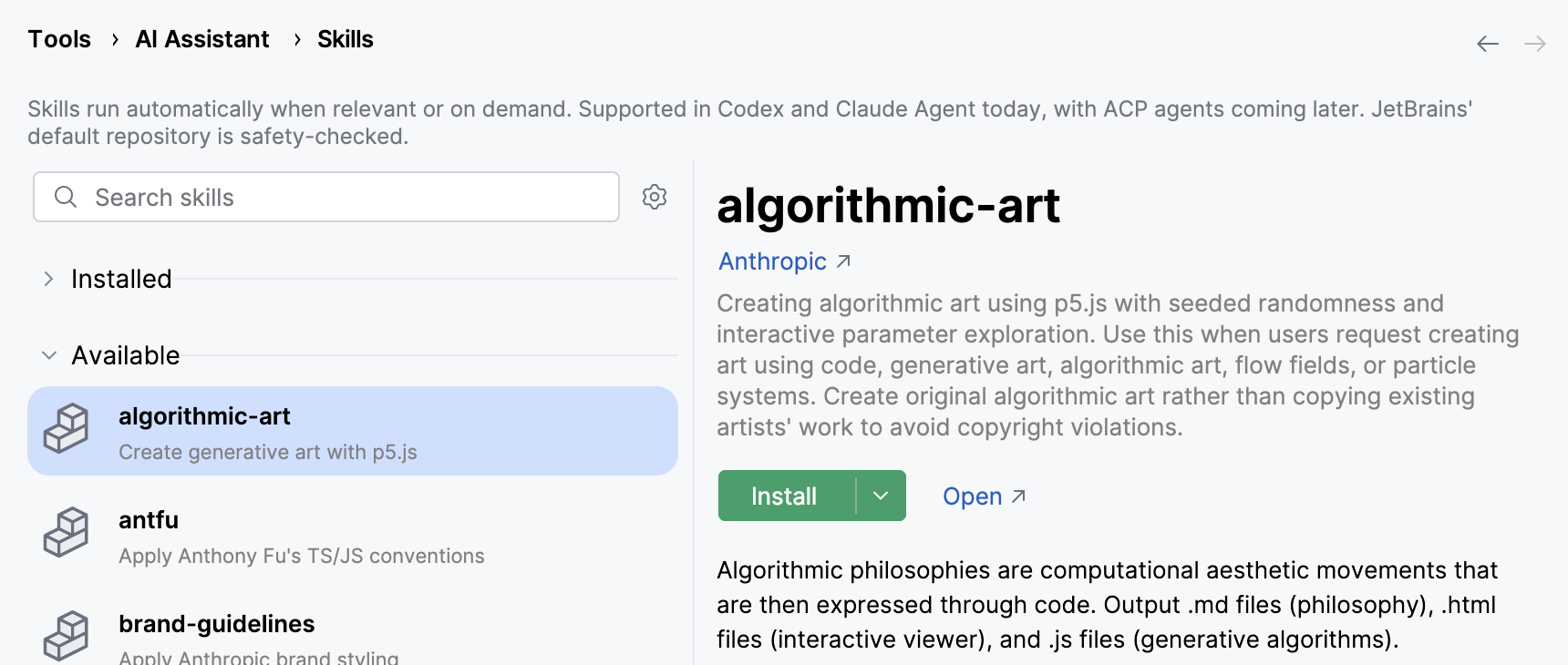Go to Tools breadcrumb
Viewport: 1568px width, 665px height.
(59, 39)
